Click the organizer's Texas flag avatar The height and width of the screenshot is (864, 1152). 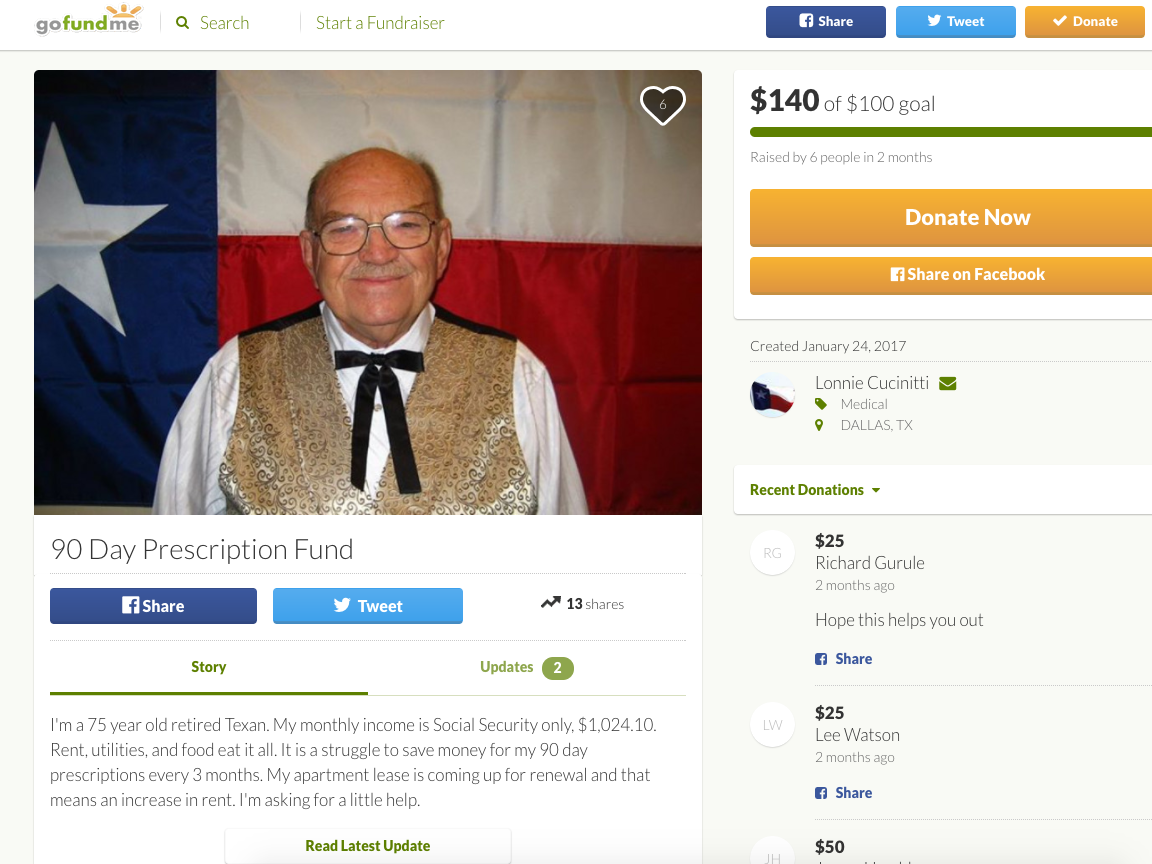tap(772, 395)
